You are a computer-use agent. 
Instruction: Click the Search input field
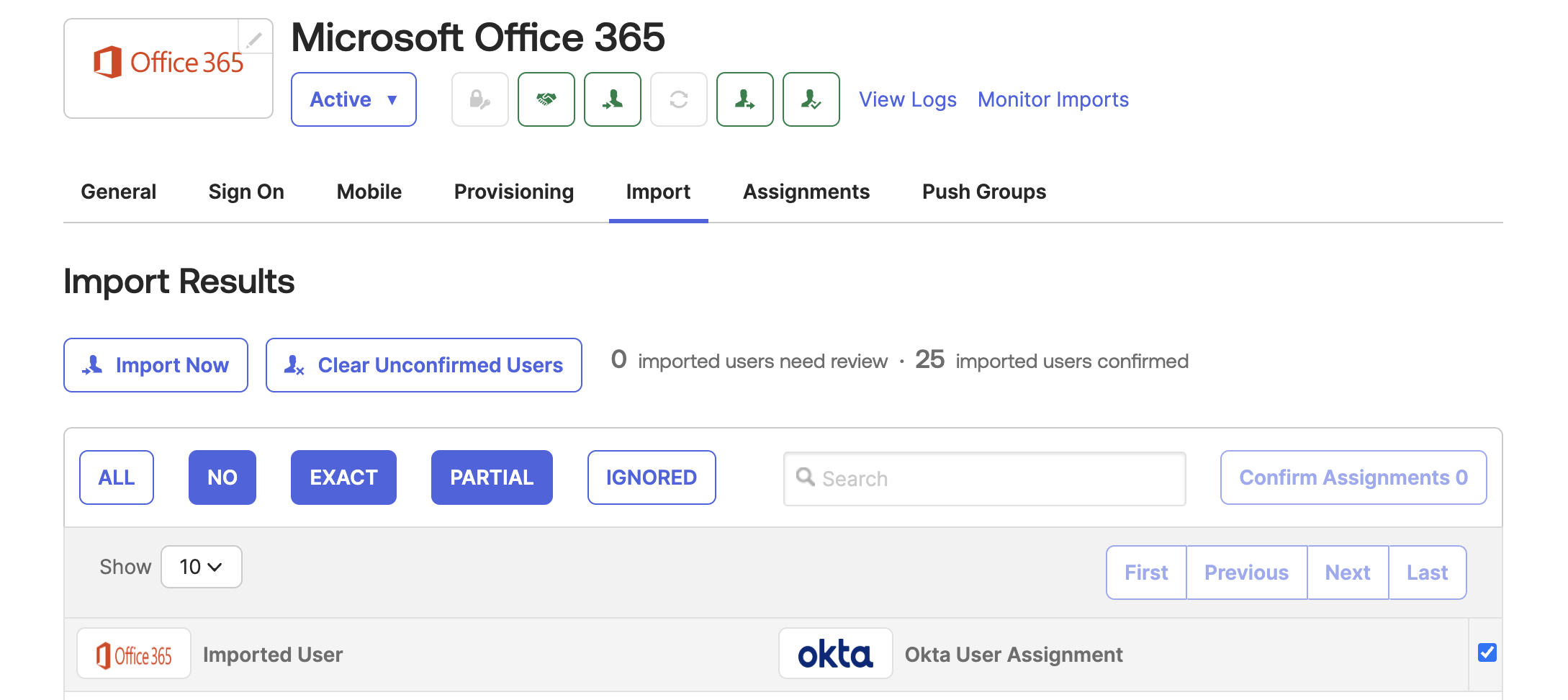coord(985,479)
